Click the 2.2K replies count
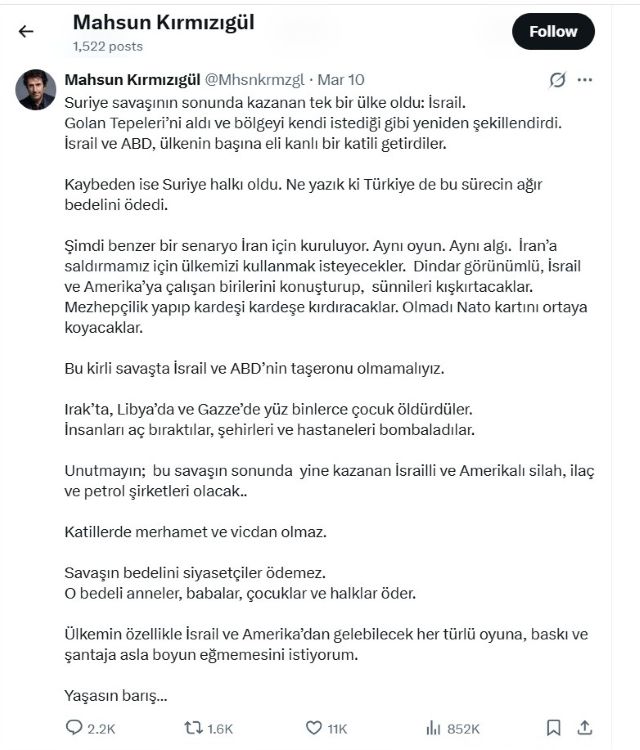Viewport: 640px width, 750px height. coord(101,728)
